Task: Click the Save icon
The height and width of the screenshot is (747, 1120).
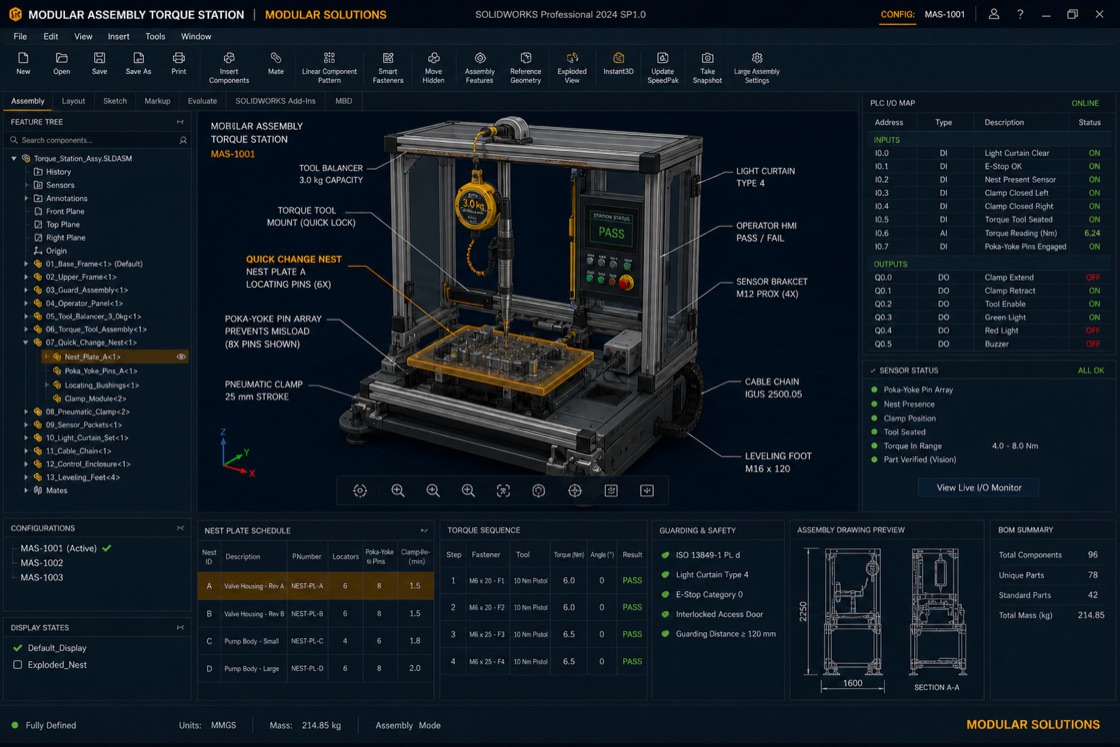Action: [99, 58]
